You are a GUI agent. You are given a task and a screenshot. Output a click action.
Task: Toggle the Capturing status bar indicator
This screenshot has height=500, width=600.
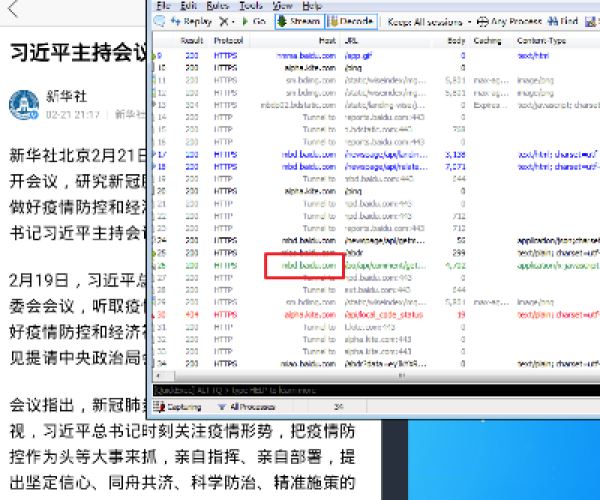(178, 407)
